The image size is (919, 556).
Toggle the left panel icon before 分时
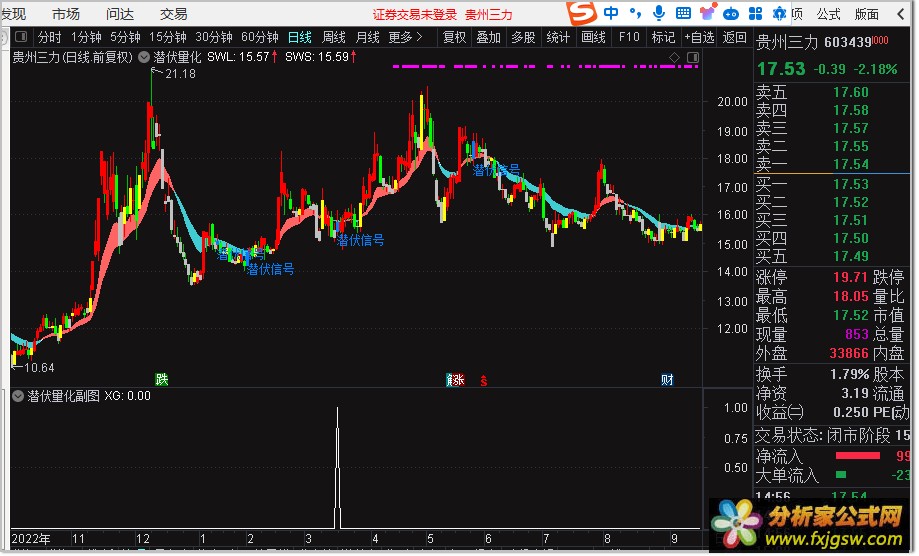tap(21, 37)
